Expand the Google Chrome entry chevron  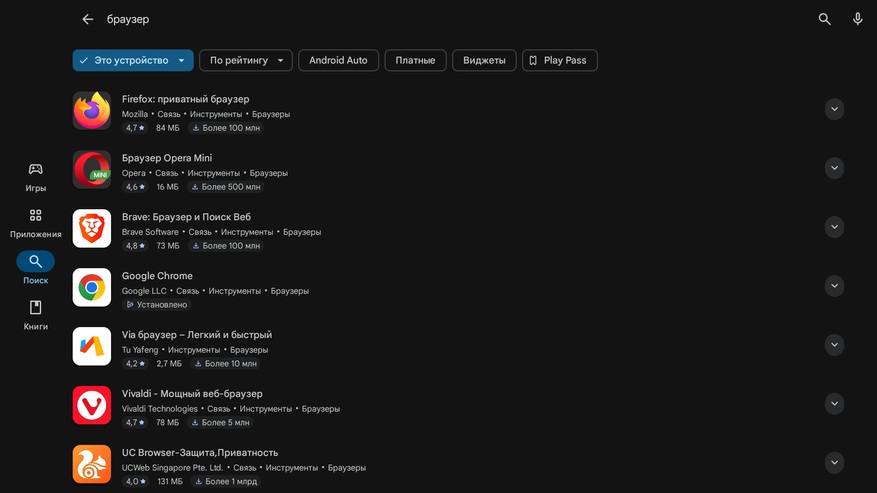834,286
